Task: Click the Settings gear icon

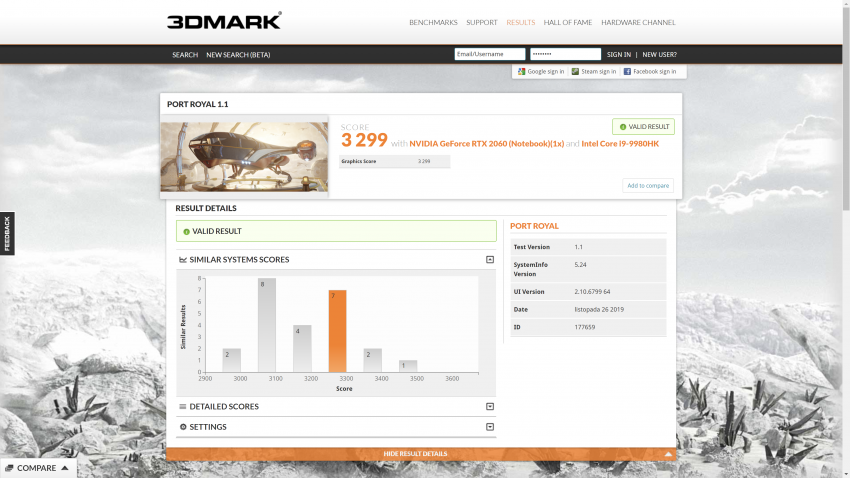Action: click(183, 427)
